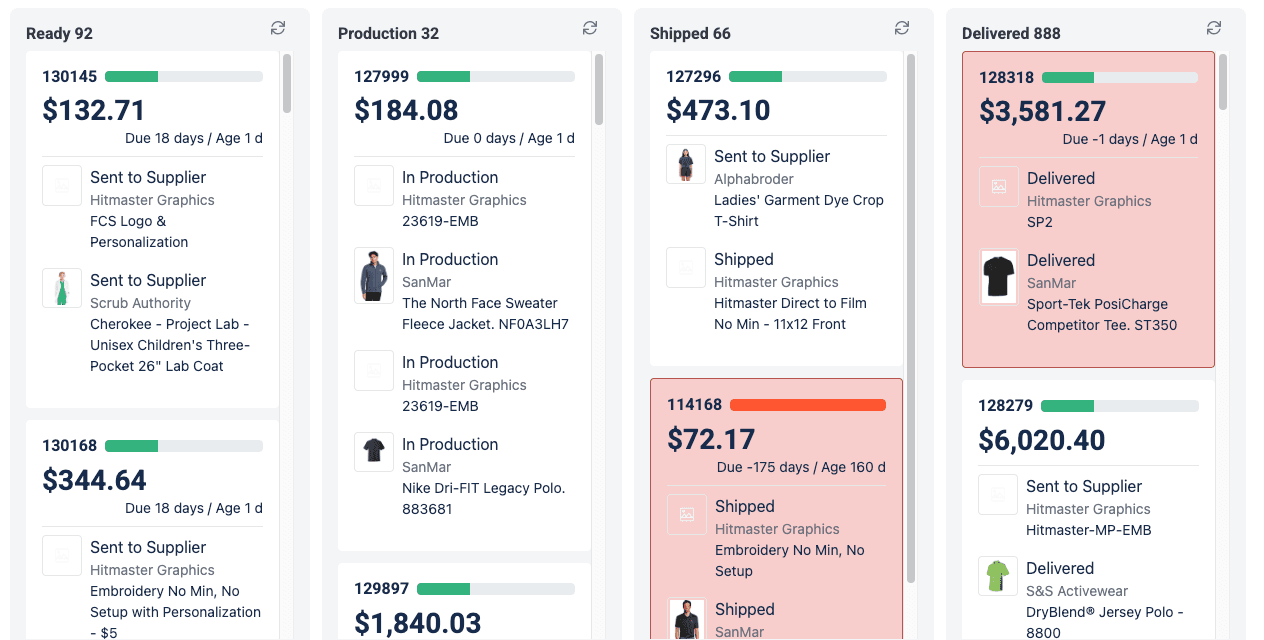Open the Ladies' Garment Dye Crop T-Shirt image
This screenshot has width=1264, height=640.
pos(686,164)
